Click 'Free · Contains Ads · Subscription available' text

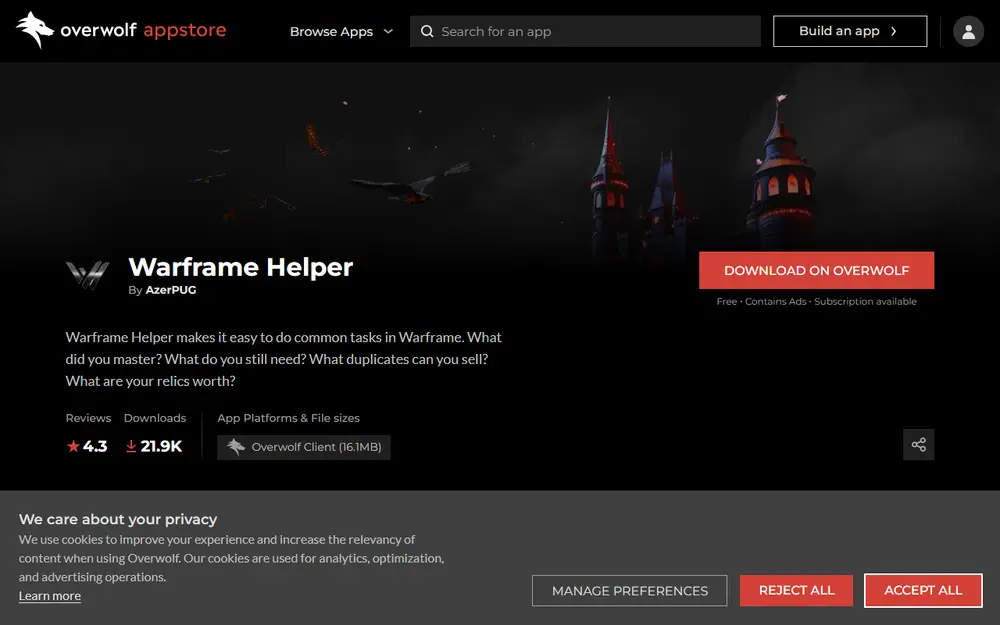pos(816,302)
